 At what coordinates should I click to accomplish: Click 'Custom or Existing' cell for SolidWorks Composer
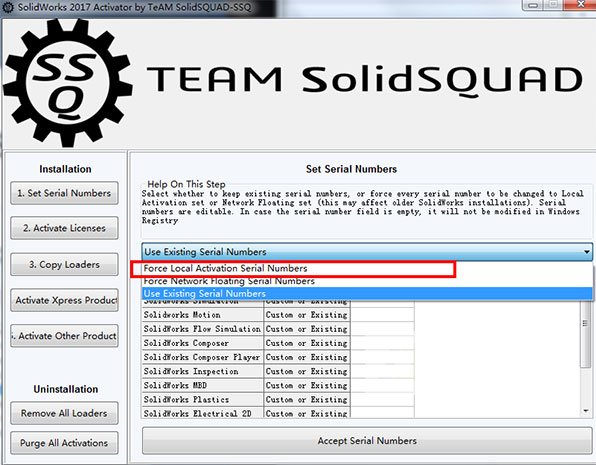tap(307, 343)
